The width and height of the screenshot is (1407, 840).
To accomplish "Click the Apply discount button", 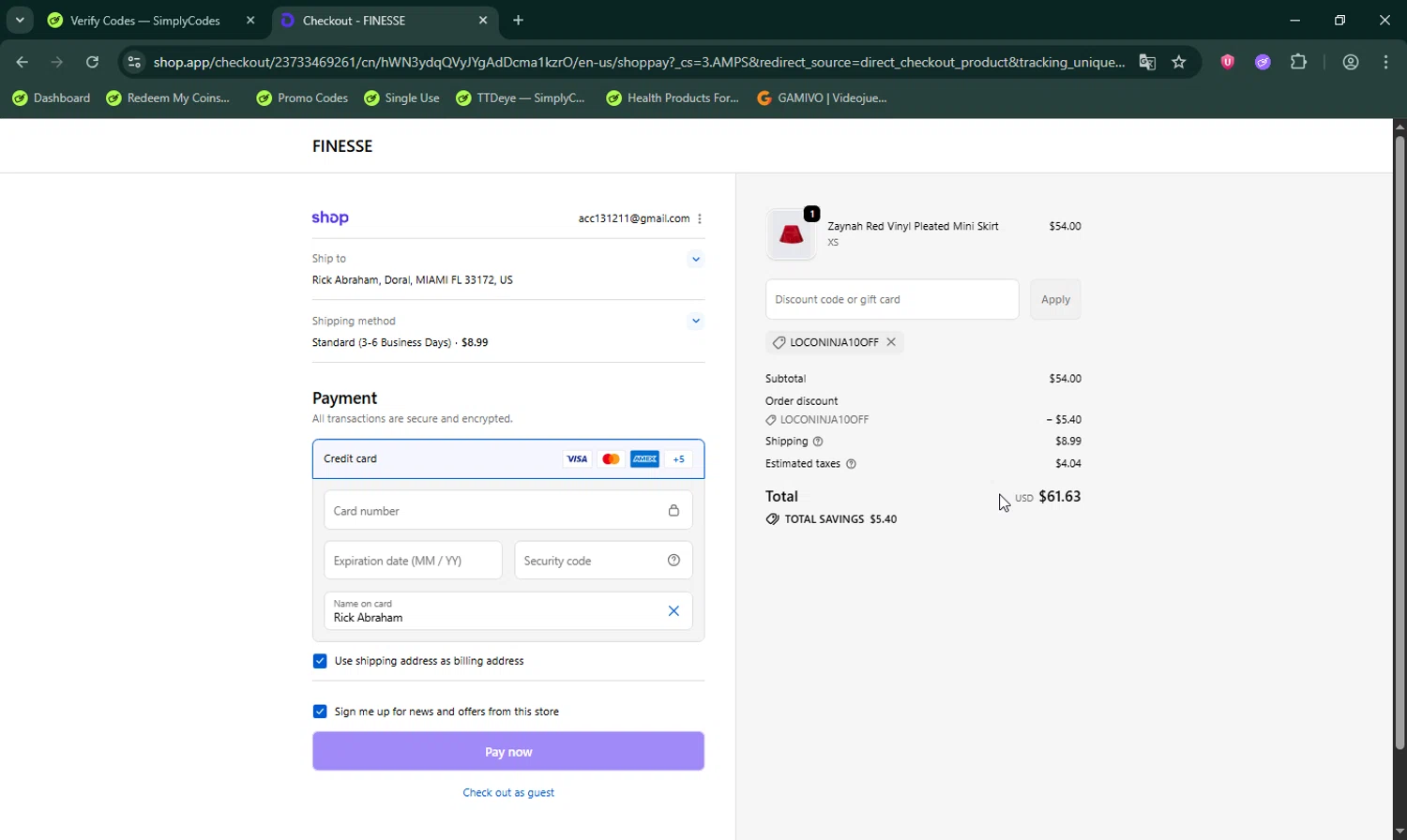I will (1055, 299).
